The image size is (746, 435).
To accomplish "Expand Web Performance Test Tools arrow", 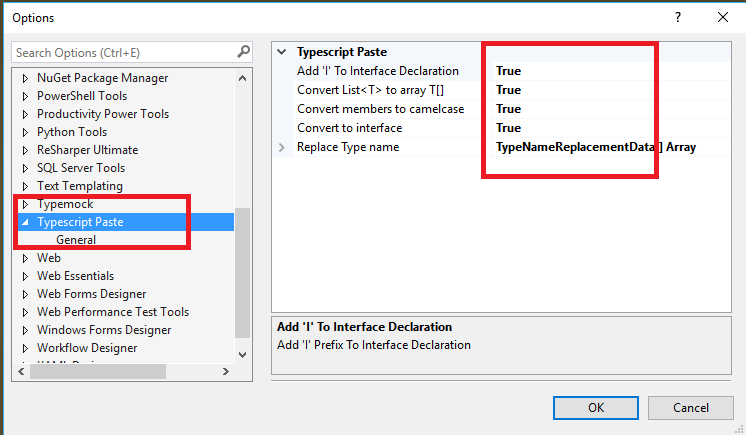I will pyautogui.click(x=25, y=312).
